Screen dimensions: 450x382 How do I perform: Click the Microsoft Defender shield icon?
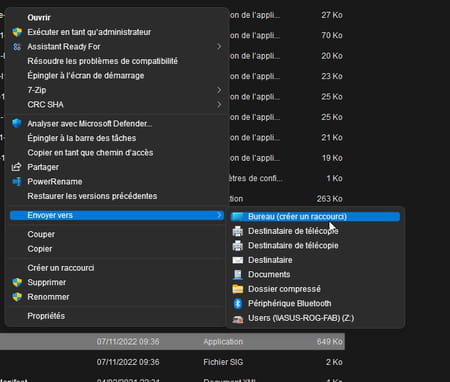17,123
